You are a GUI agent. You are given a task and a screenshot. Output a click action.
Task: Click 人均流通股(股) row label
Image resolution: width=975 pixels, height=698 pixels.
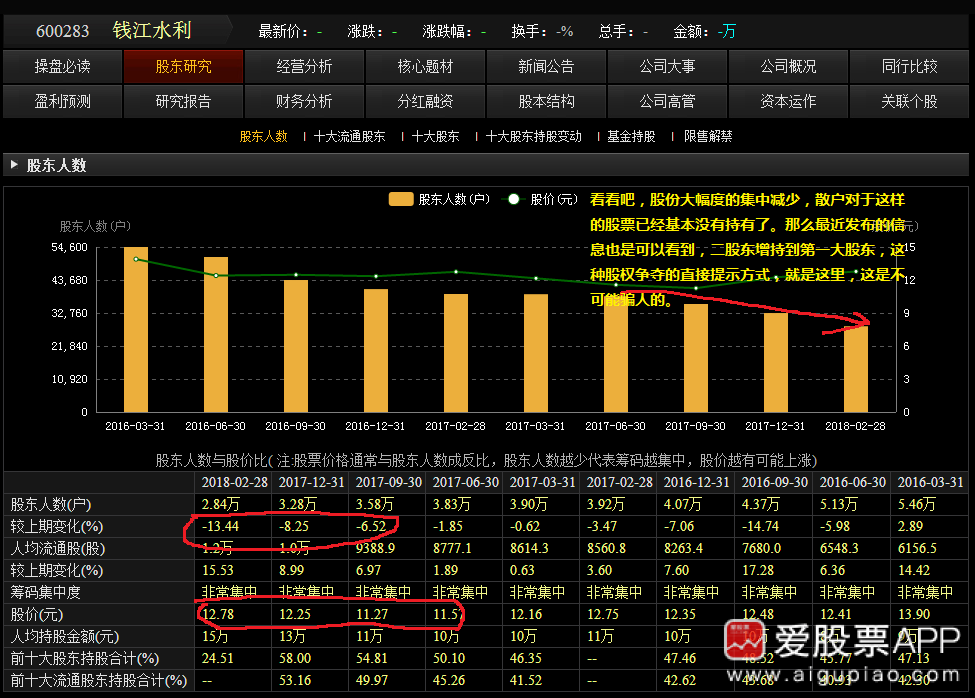coord(58,549)
